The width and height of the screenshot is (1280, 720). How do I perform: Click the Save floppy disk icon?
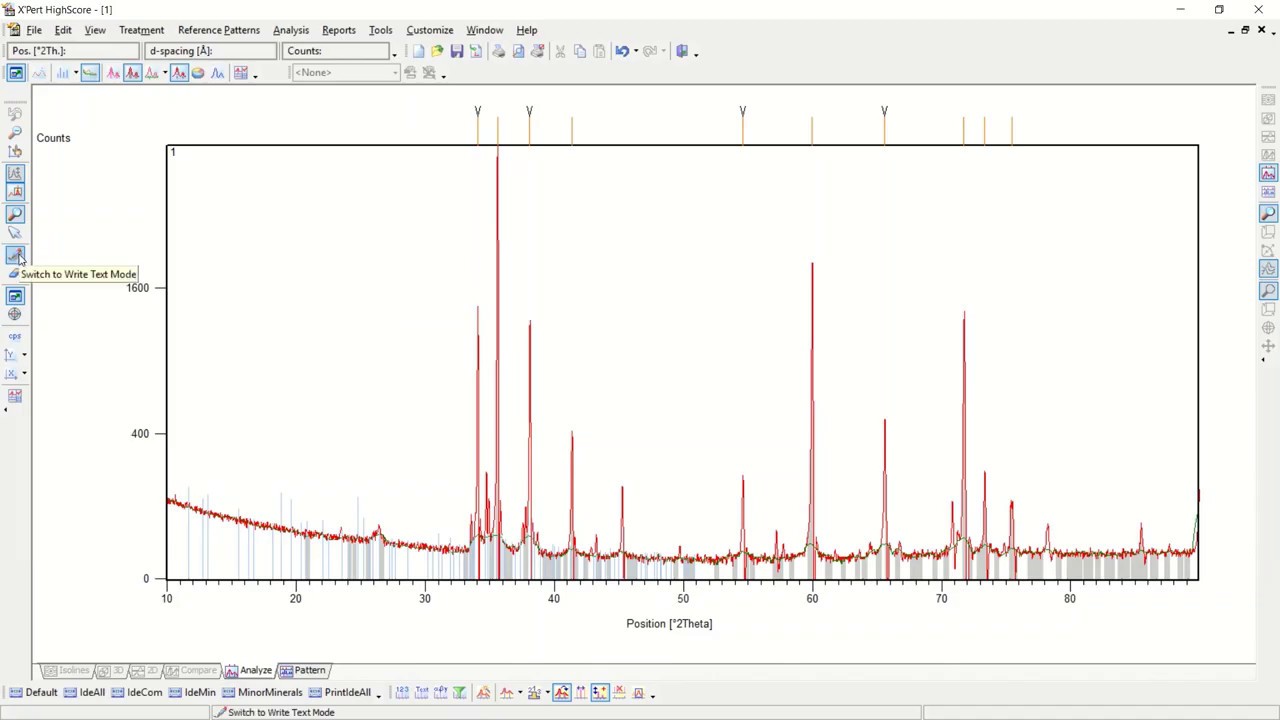tap(457, 51)
